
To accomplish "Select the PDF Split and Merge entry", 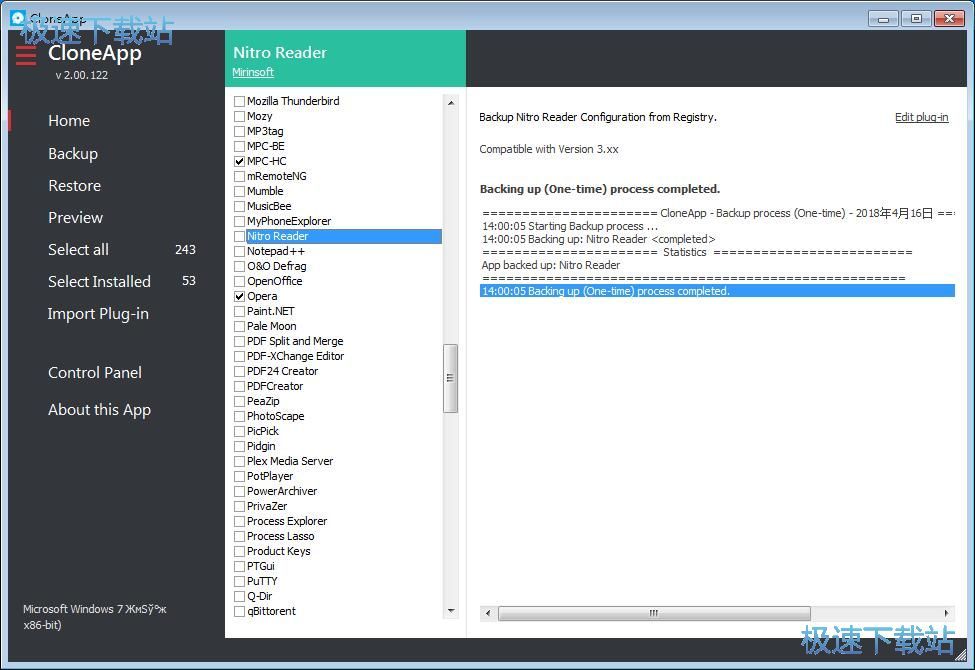I will click(x=295, y=341).
